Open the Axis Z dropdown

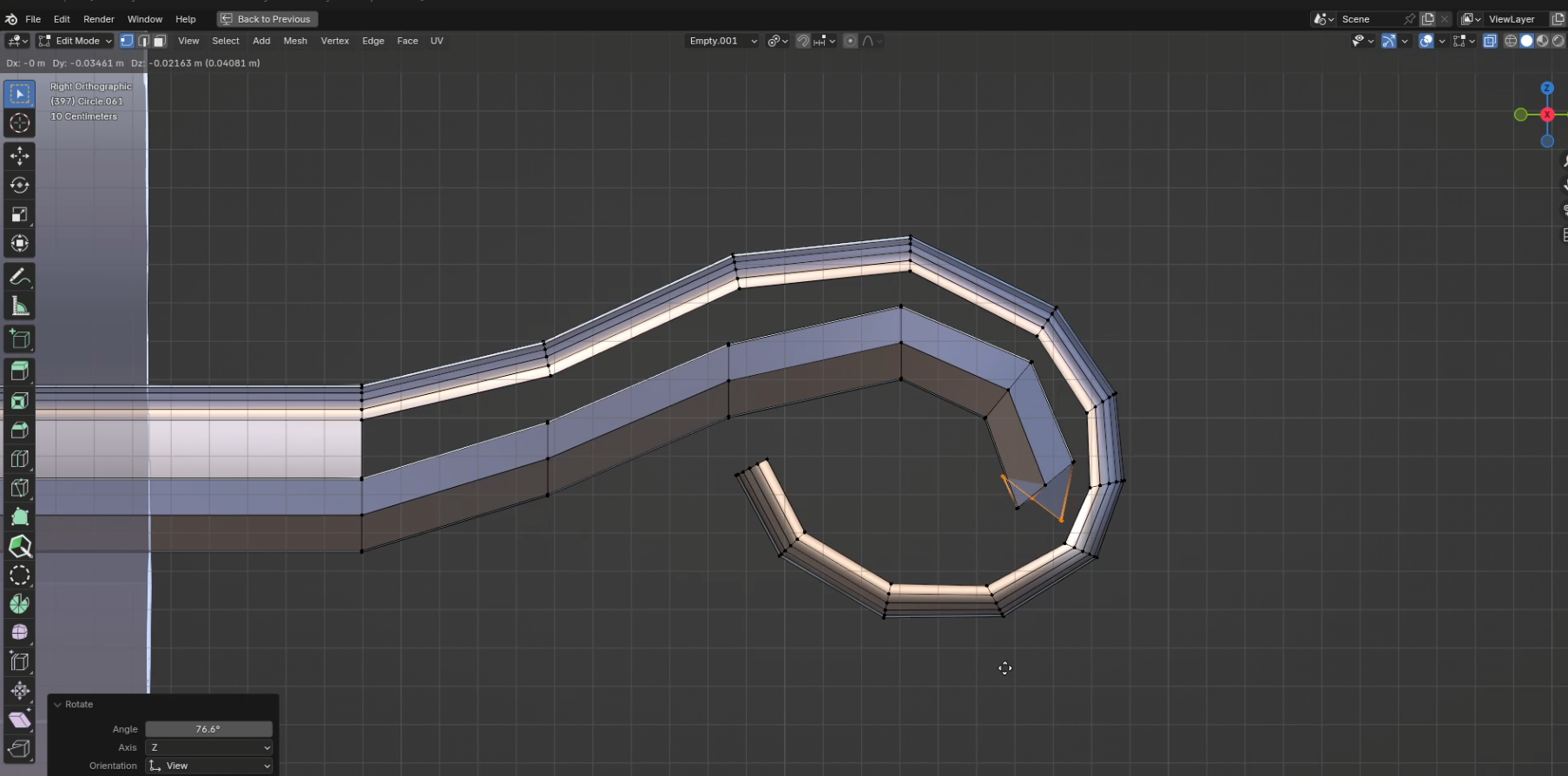209,747
